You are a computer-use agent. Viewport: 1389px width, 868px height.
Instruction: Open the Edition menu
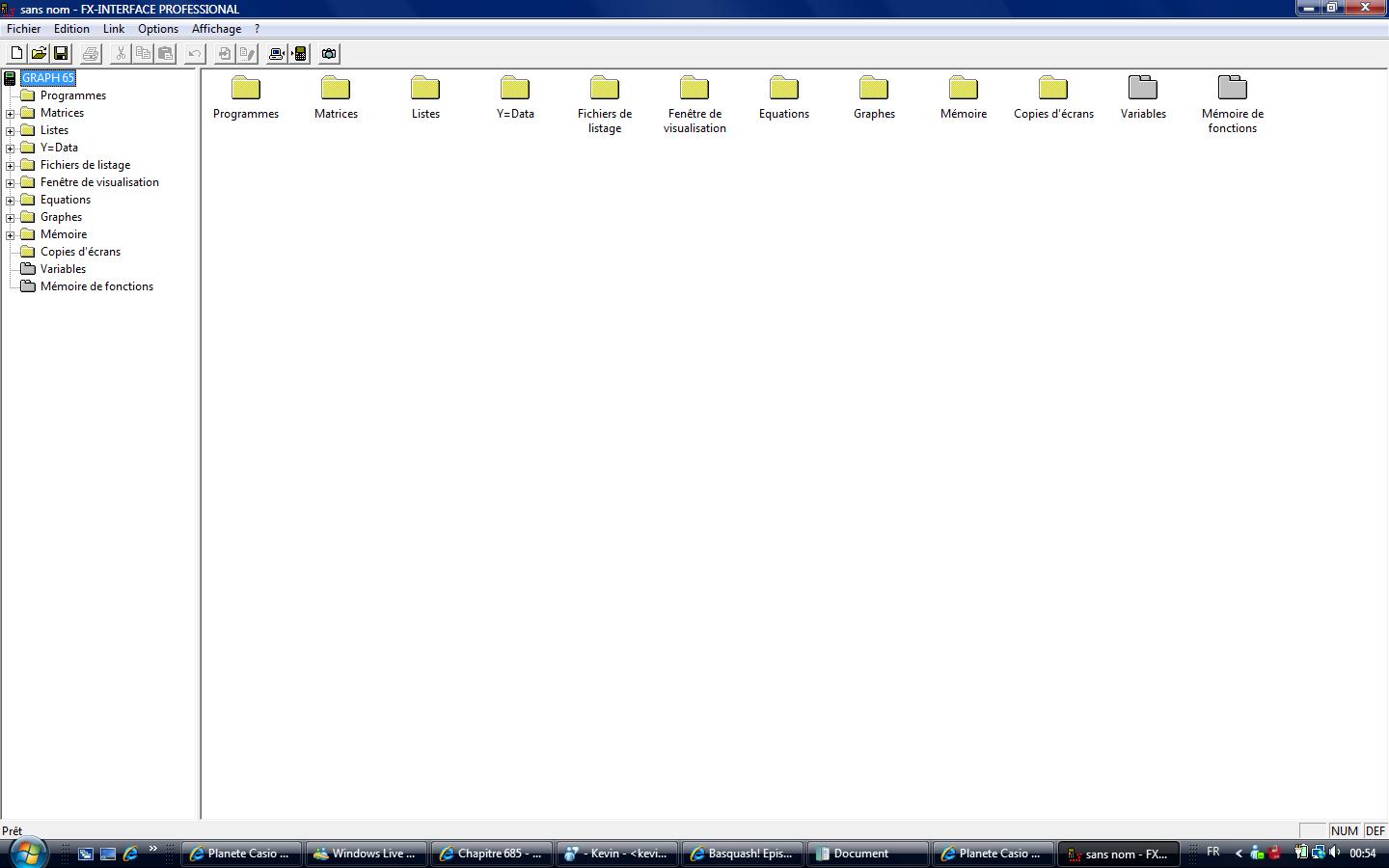coord(71,29)
